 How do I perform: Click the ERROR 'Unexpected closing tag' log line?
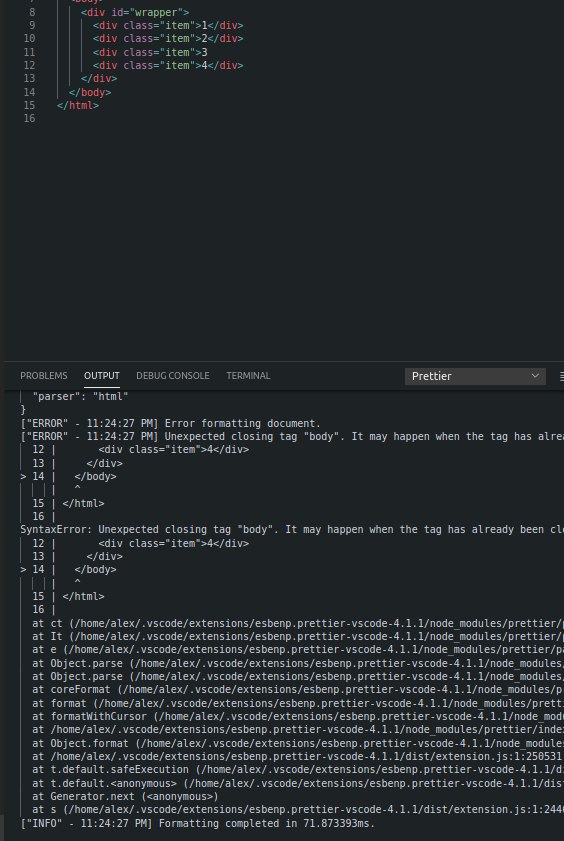(292, 437)
